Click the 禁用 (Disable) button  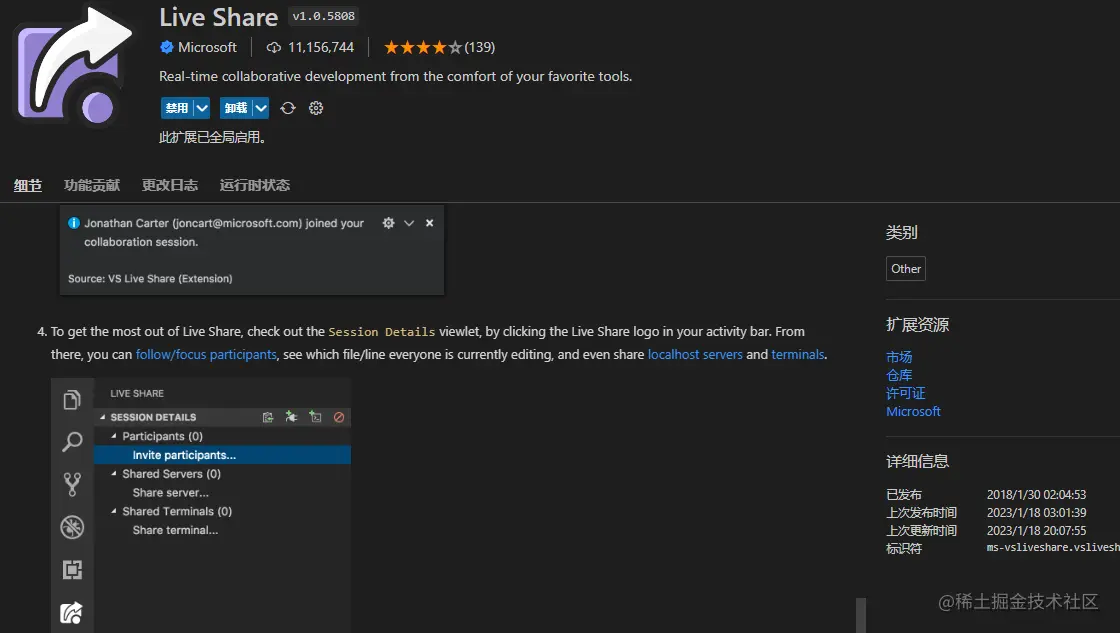pos(176,108)
